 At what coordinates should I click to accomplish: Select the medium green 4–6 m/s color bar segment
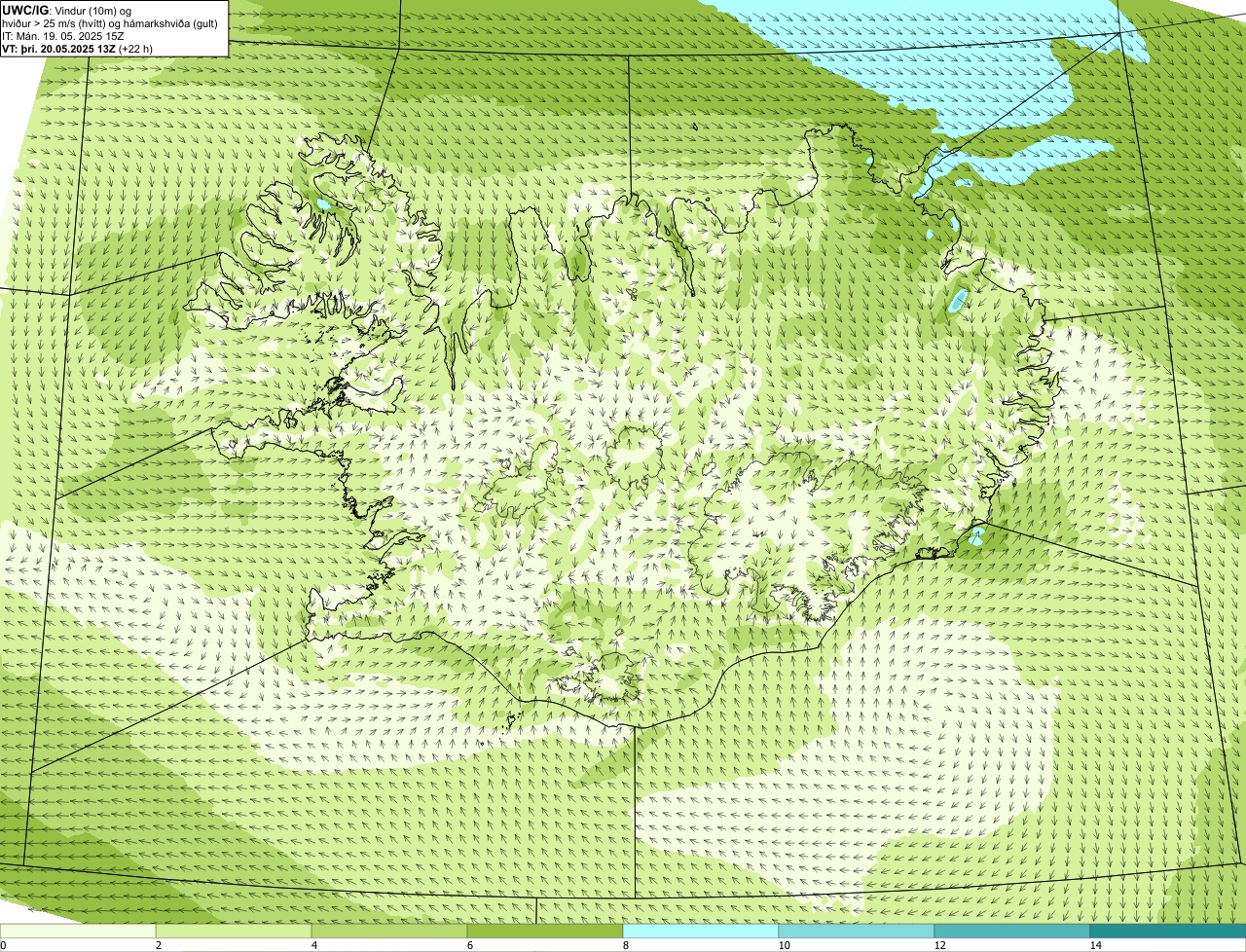click(389, 932)
